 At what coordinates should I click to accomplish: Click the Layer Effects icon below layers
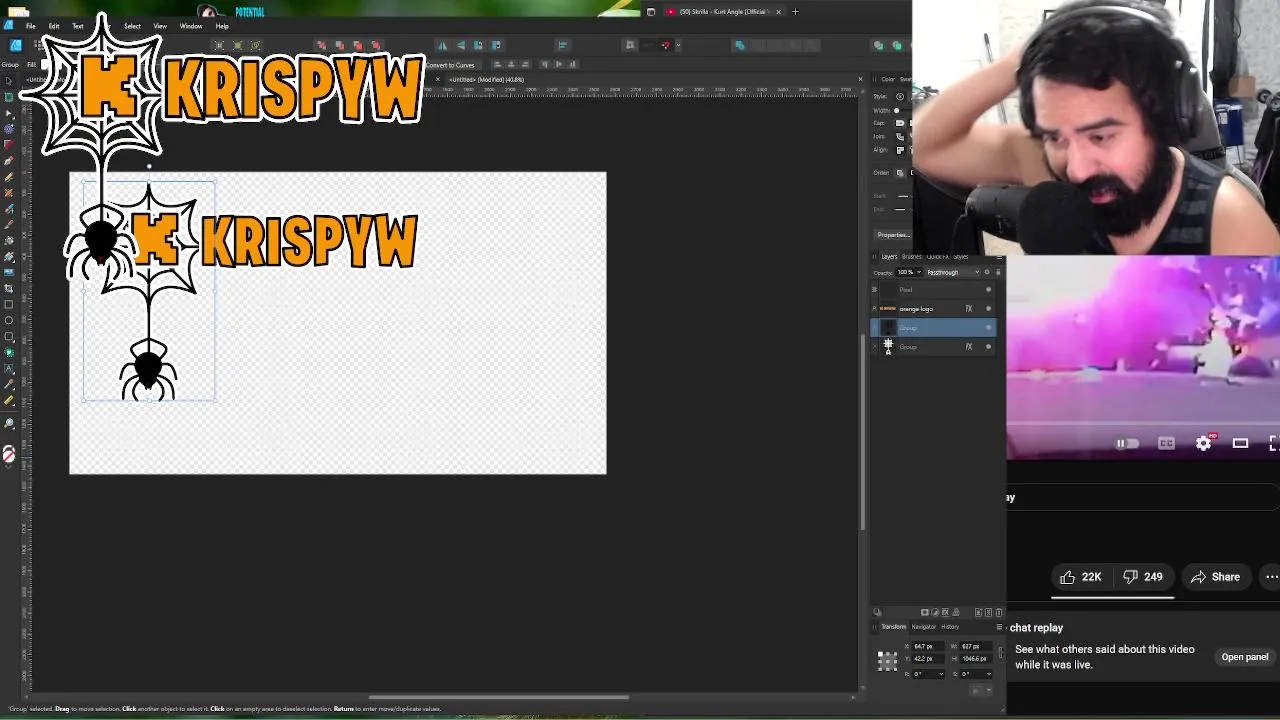click(x=945, y=612)
